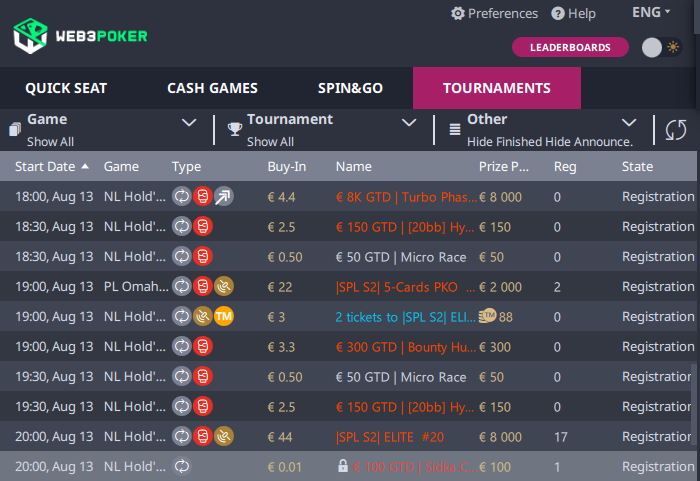
Task: Click the red knockout icon in the Bounty Hunter row
Action: coord(203,347)
